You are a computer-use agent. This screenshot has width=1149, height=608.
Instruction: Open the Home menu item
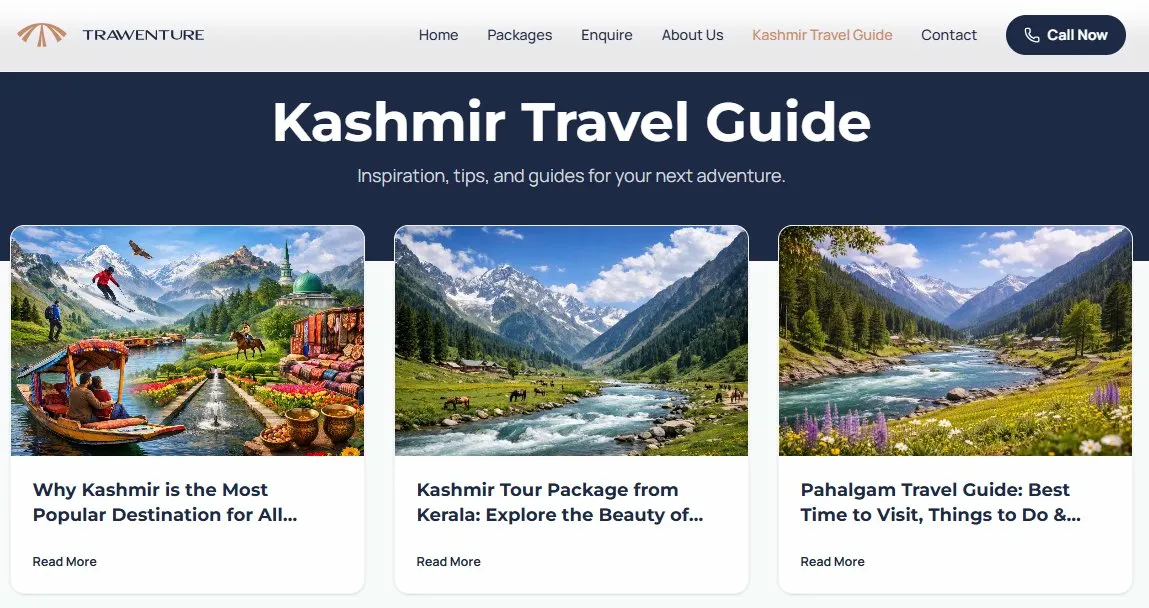coord(438,35)
